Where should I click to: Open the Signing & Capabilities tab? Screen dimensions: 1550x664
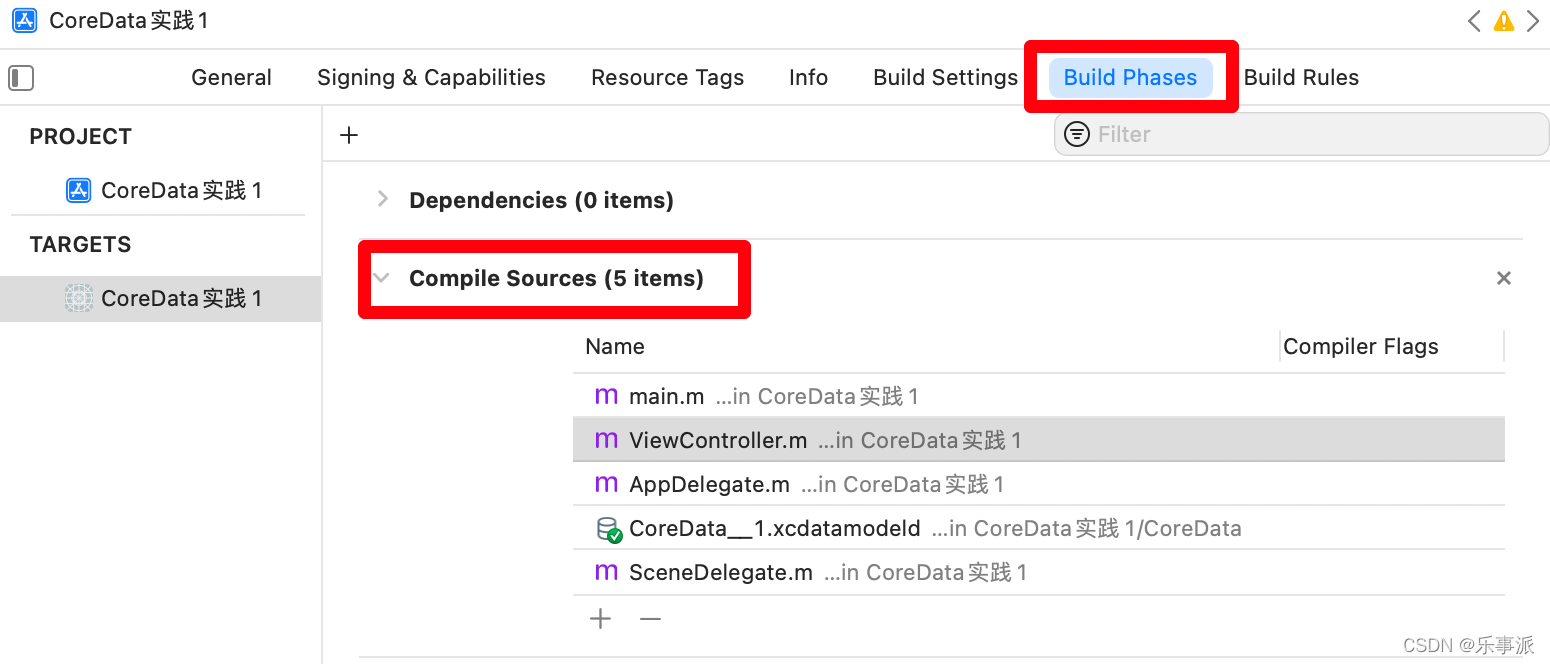[x=431, y=78]
